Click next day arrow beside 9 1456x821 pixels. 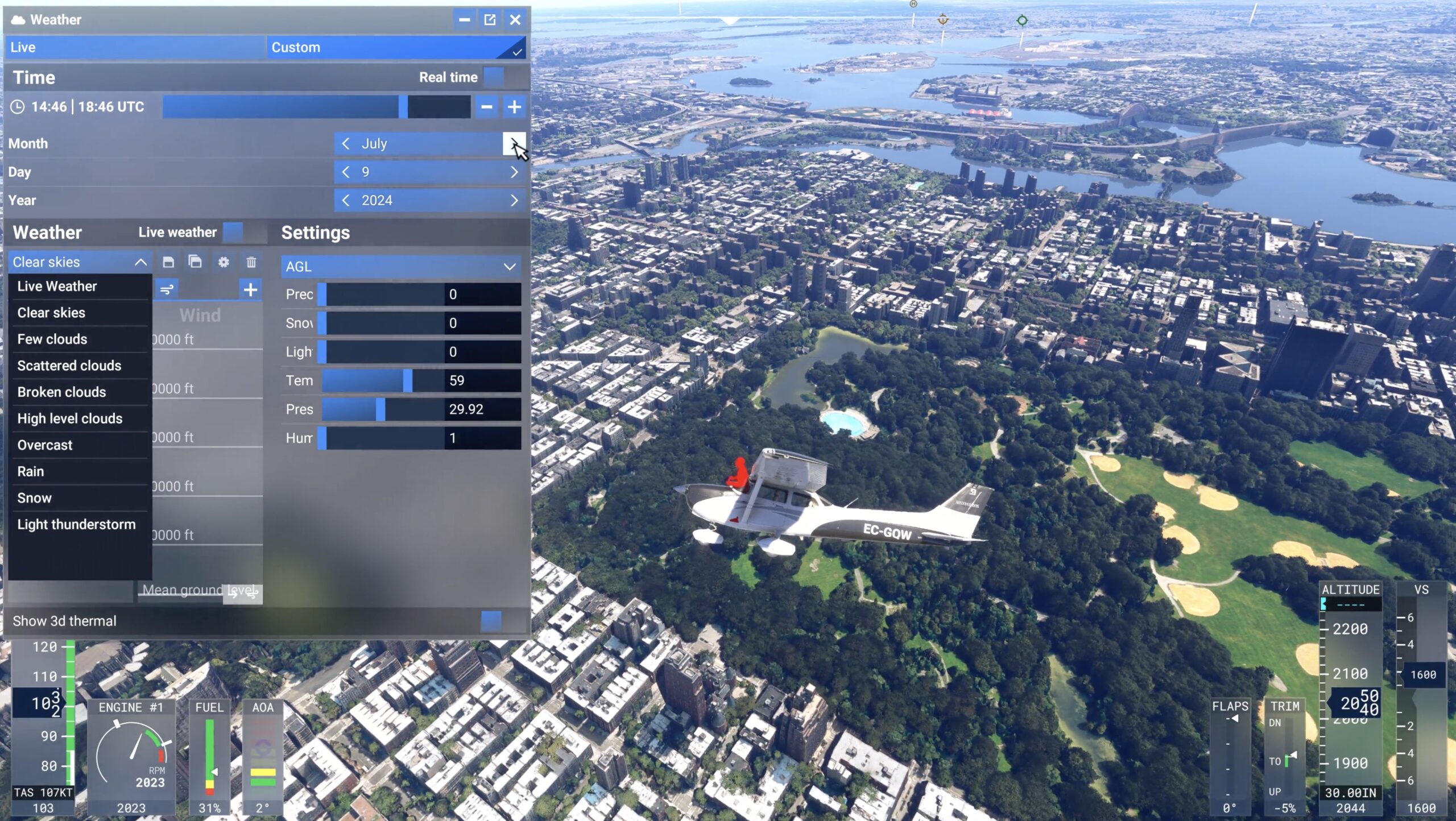point(514,172)
